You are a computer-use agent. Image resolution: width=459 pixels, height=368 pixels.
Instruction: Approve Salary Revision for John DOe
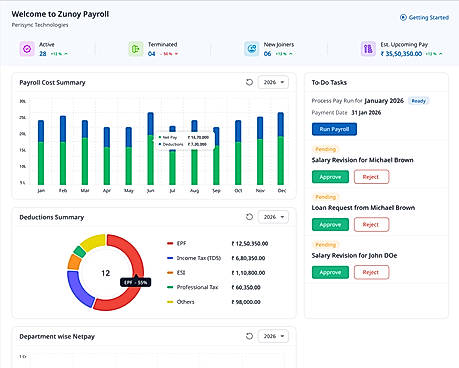(330, 272)
